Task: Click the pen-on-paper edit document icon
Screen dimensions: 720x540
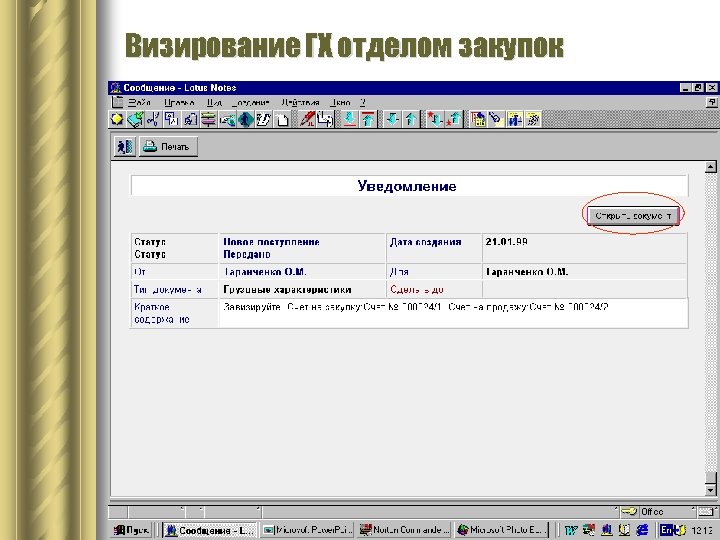Action: [x=264, y=119]
